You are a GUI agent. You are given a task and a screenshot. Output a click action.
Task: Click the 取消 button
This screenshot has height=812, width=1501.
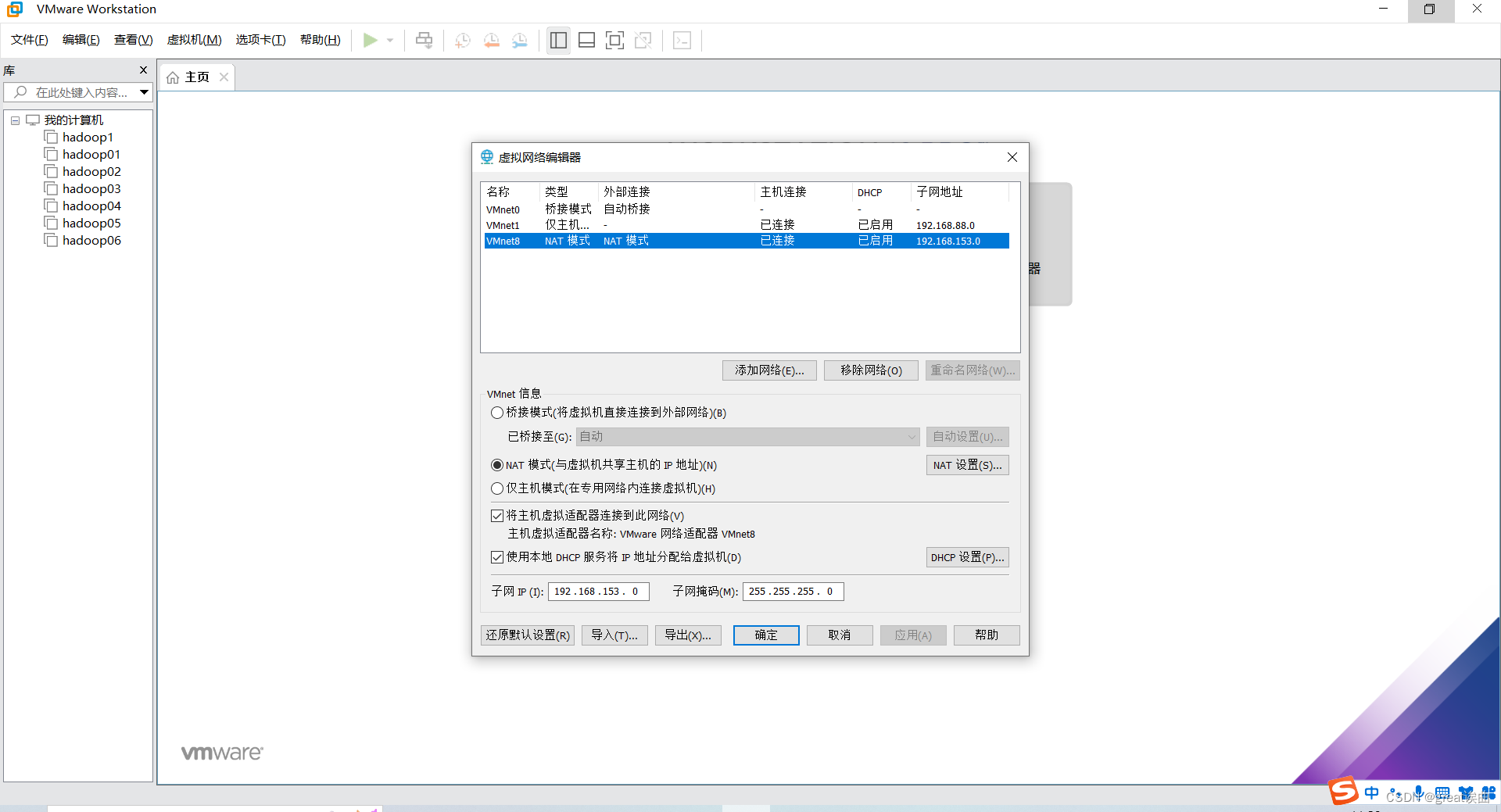pyautogui.click(x=840, y=635)
